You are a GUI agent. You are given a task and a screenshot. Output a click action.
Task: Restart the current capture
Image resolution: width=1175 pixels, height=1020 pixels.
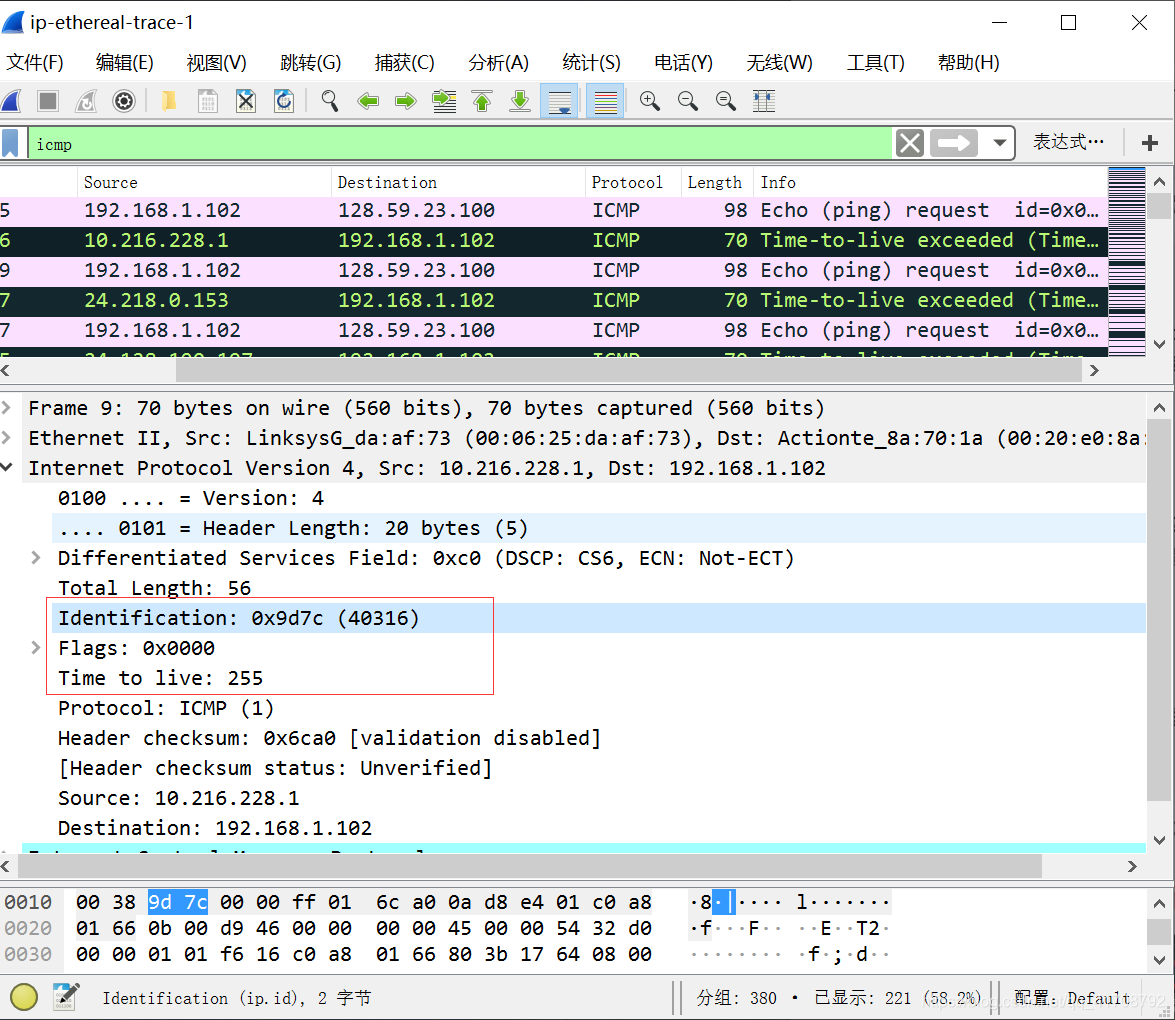coord(86,100)
